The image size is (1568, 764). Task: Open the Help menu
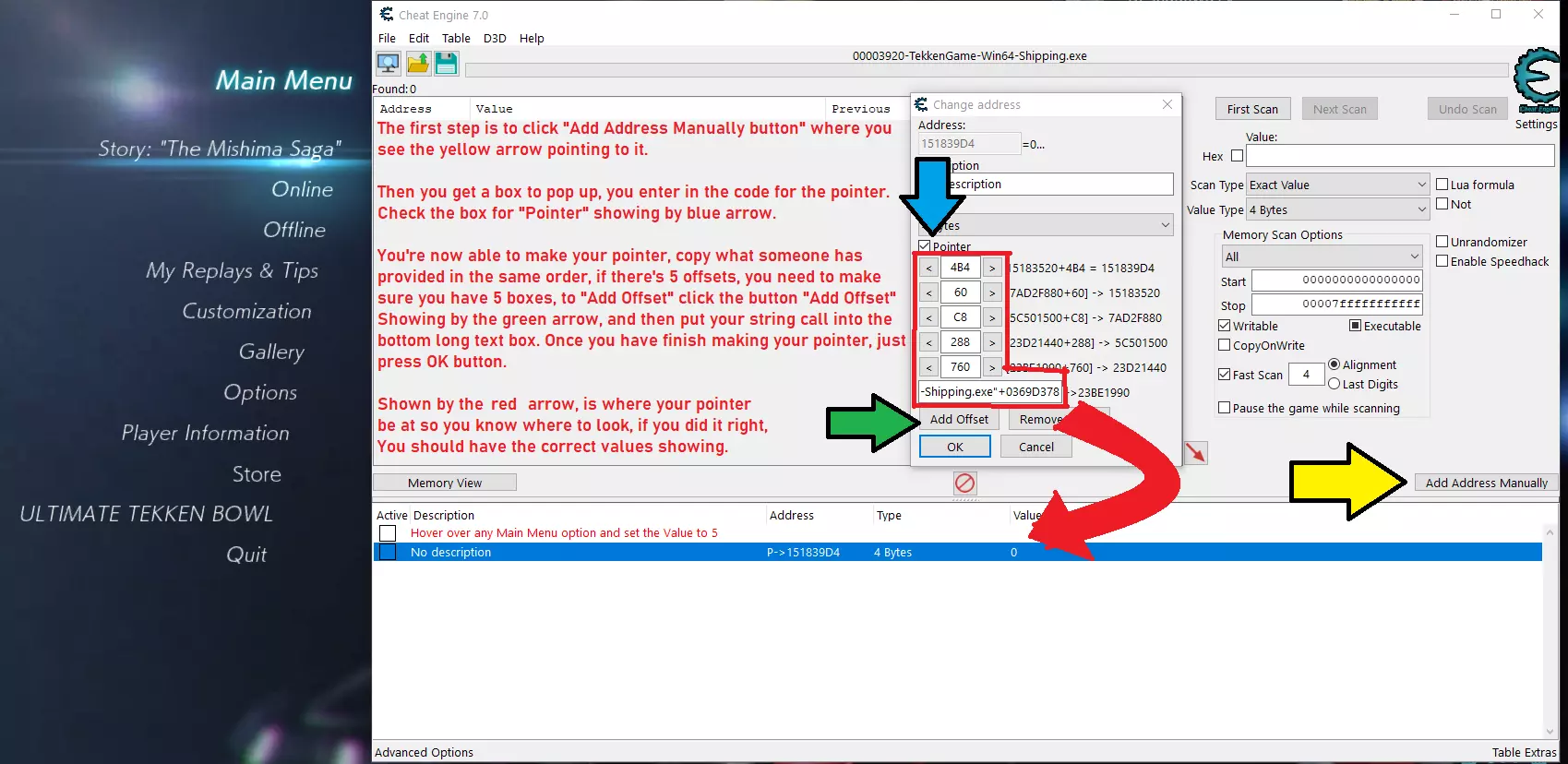click(x=532, y=38)
